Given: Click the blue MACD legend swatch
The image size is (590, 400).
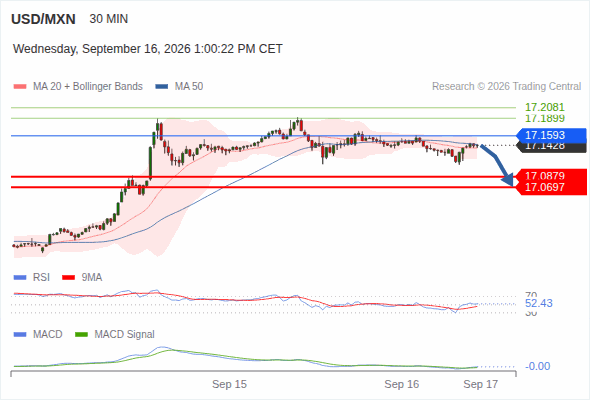Looking at the screenshot, I should [20, 335].
